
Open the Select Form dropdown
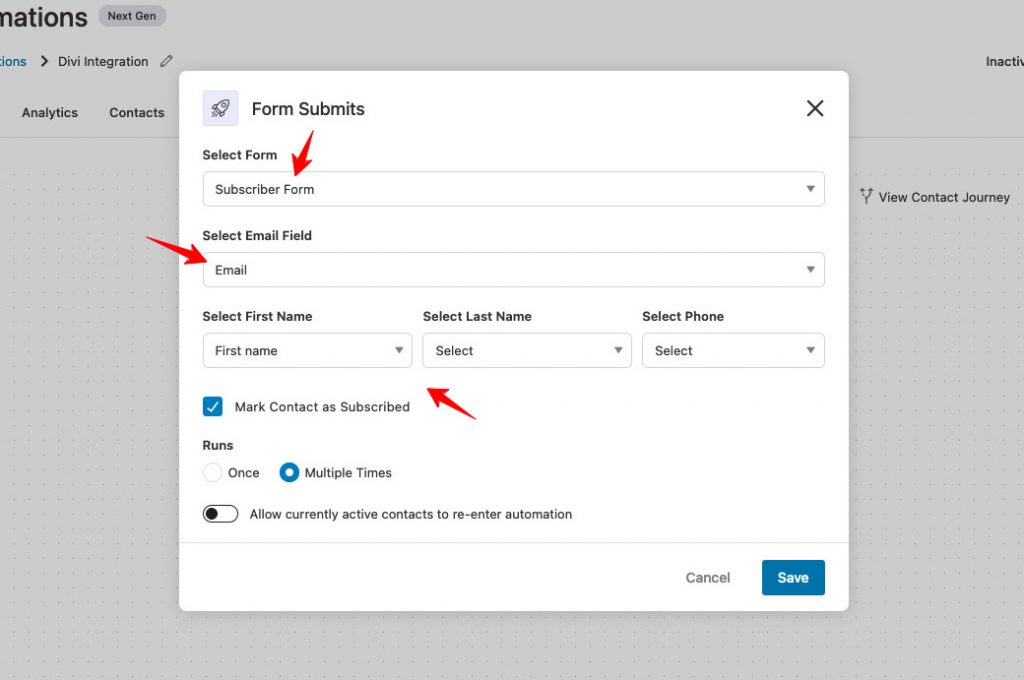click(513, 189)
